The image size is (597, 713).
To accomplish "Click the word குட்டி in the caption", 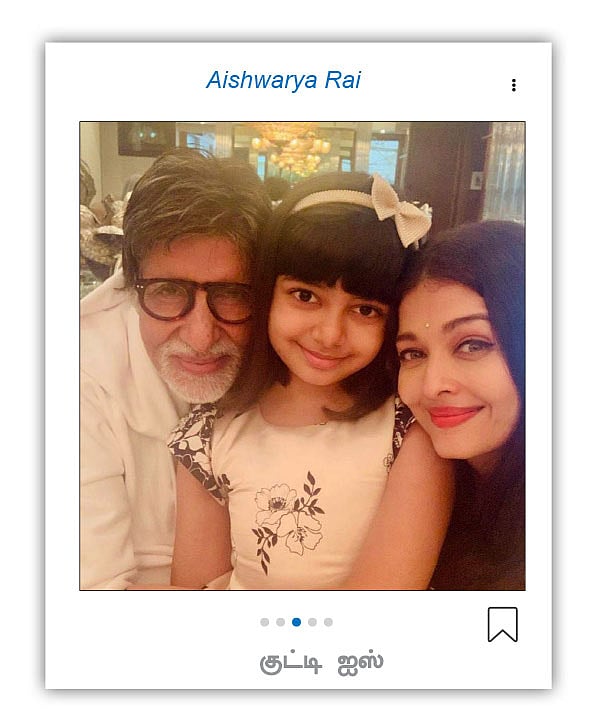I will [291, 663].
